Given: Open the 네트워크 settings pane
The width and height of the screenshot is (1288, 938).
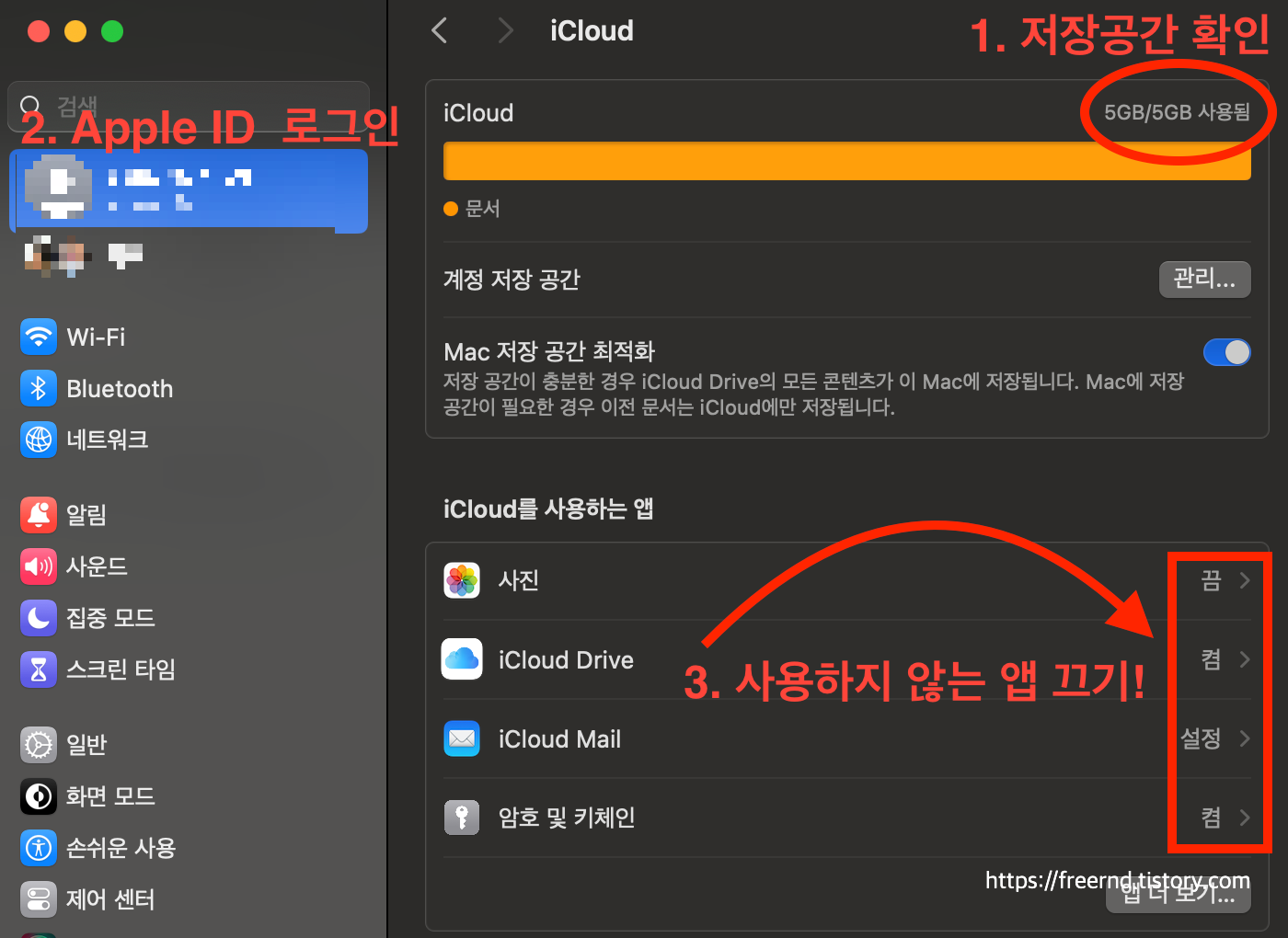Looking at the screenshot, I should click(x=189, y=440).
